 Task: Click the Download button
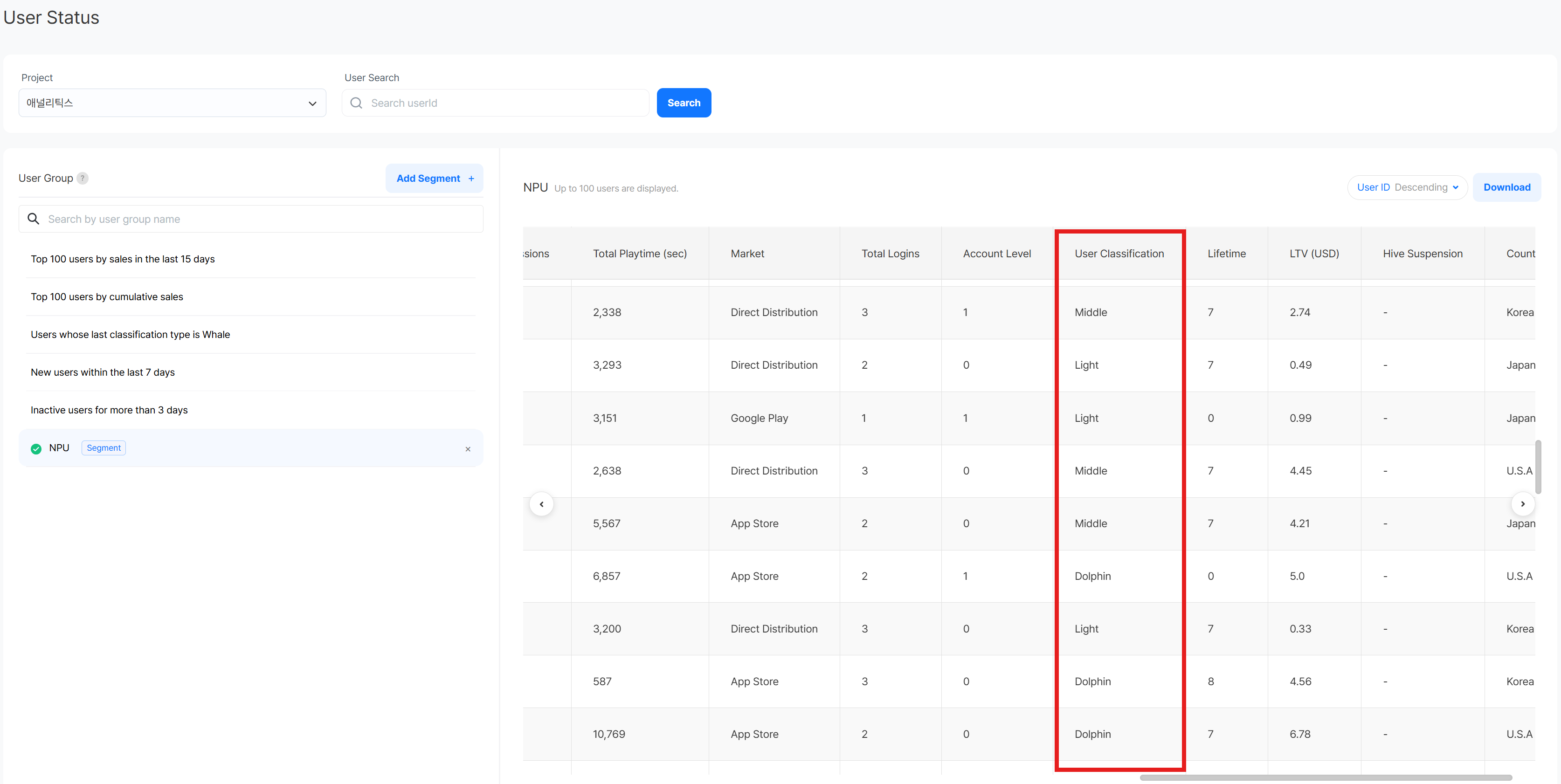(1506, 187)
